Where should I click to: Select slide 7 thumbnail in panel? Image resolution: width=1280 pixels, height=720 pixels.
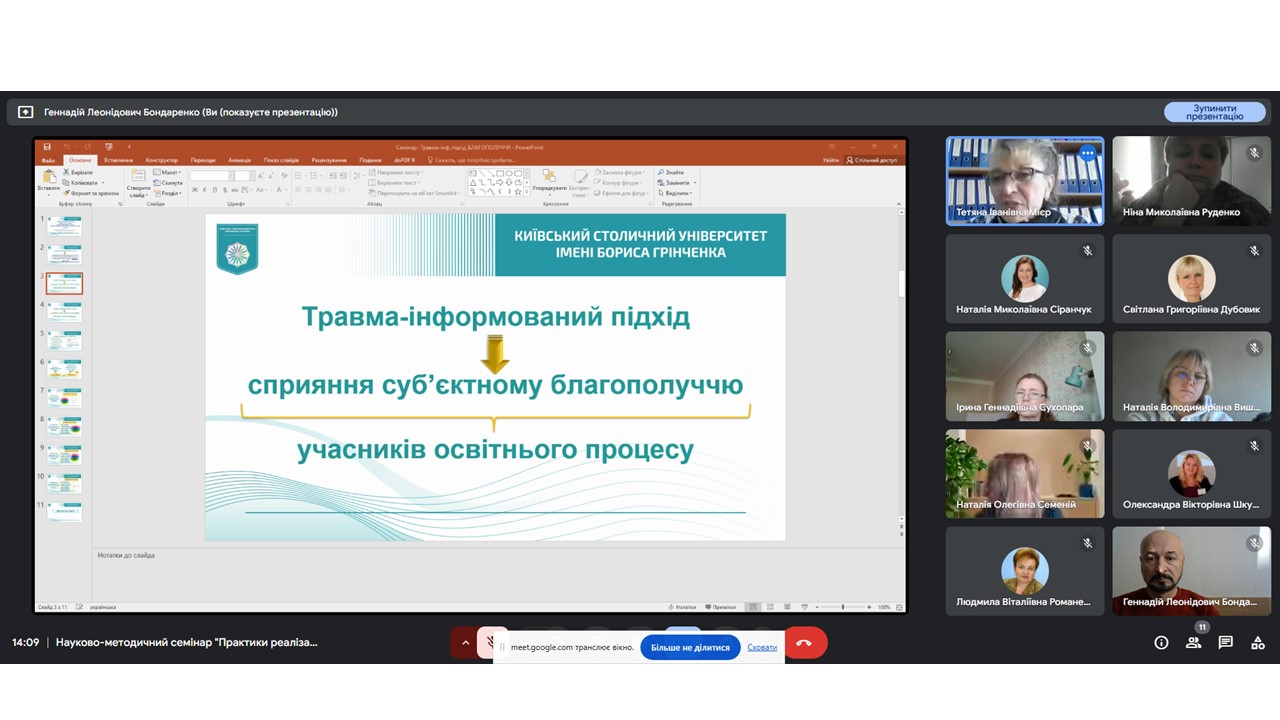click(x=64, y=397)
